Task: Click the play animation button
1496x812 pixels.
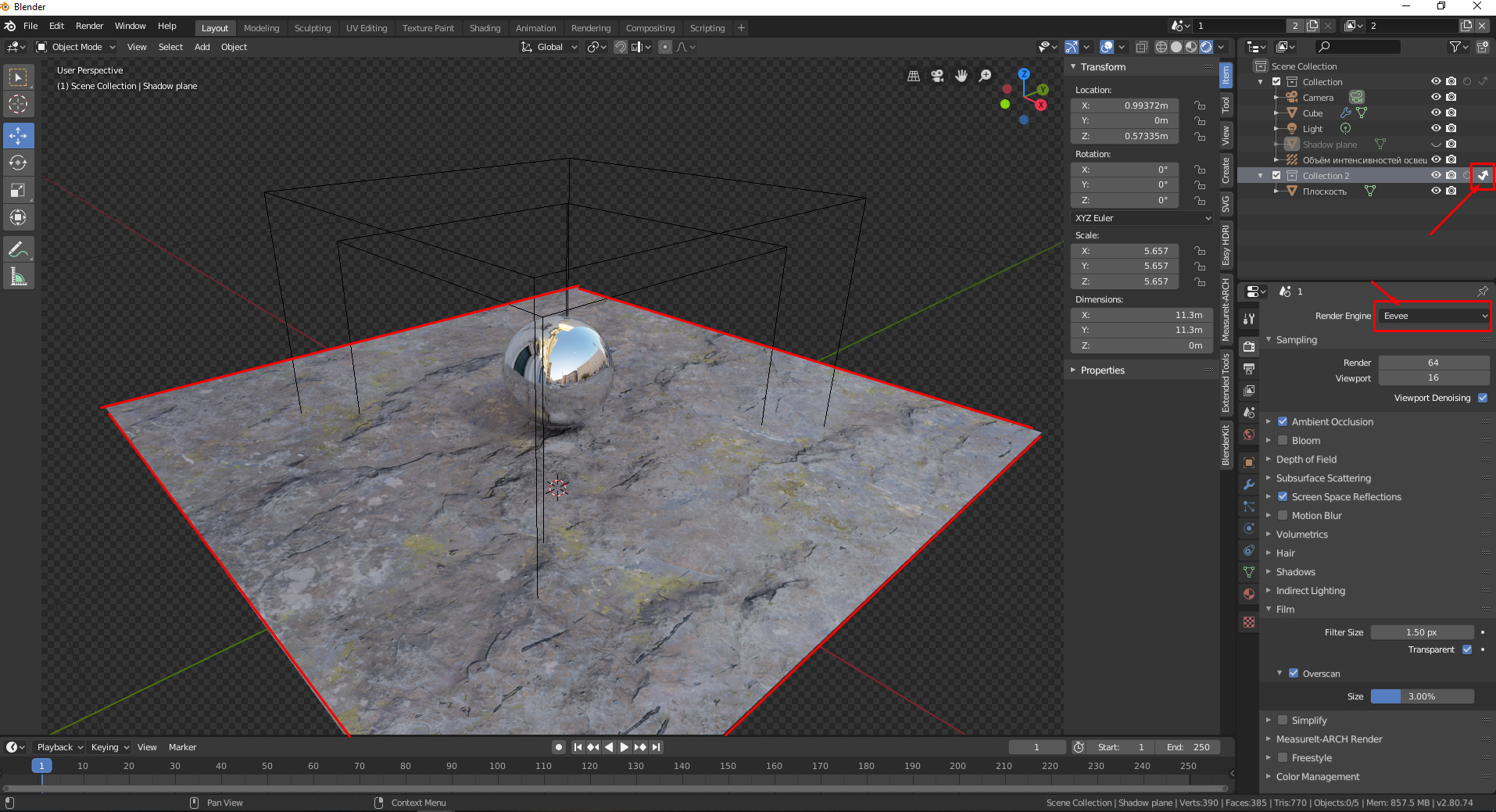Action: point(624,747)
